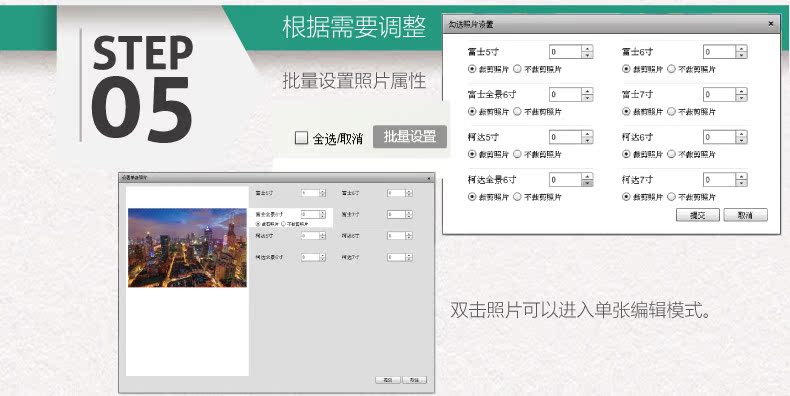Increase 富士7寸 quantity with up arrow
The height and width of the screenshot is (396, 790).
(741, 91)
